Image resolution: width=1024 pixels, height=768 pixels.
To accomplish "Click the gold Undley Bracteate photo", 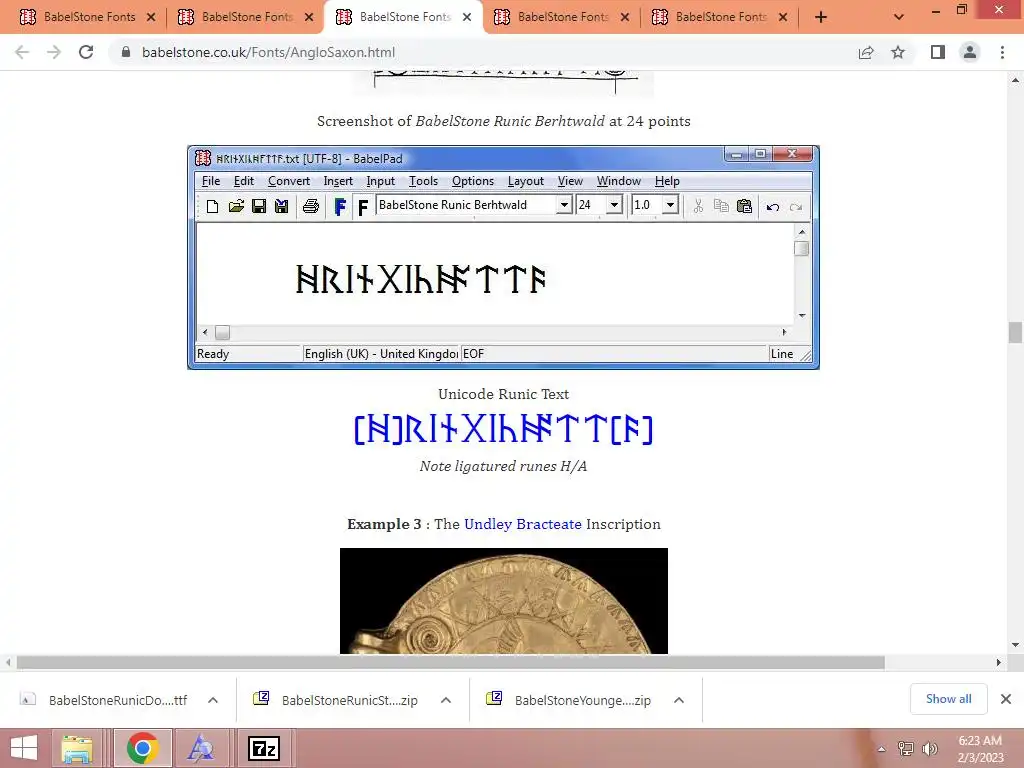I will 504,601.
